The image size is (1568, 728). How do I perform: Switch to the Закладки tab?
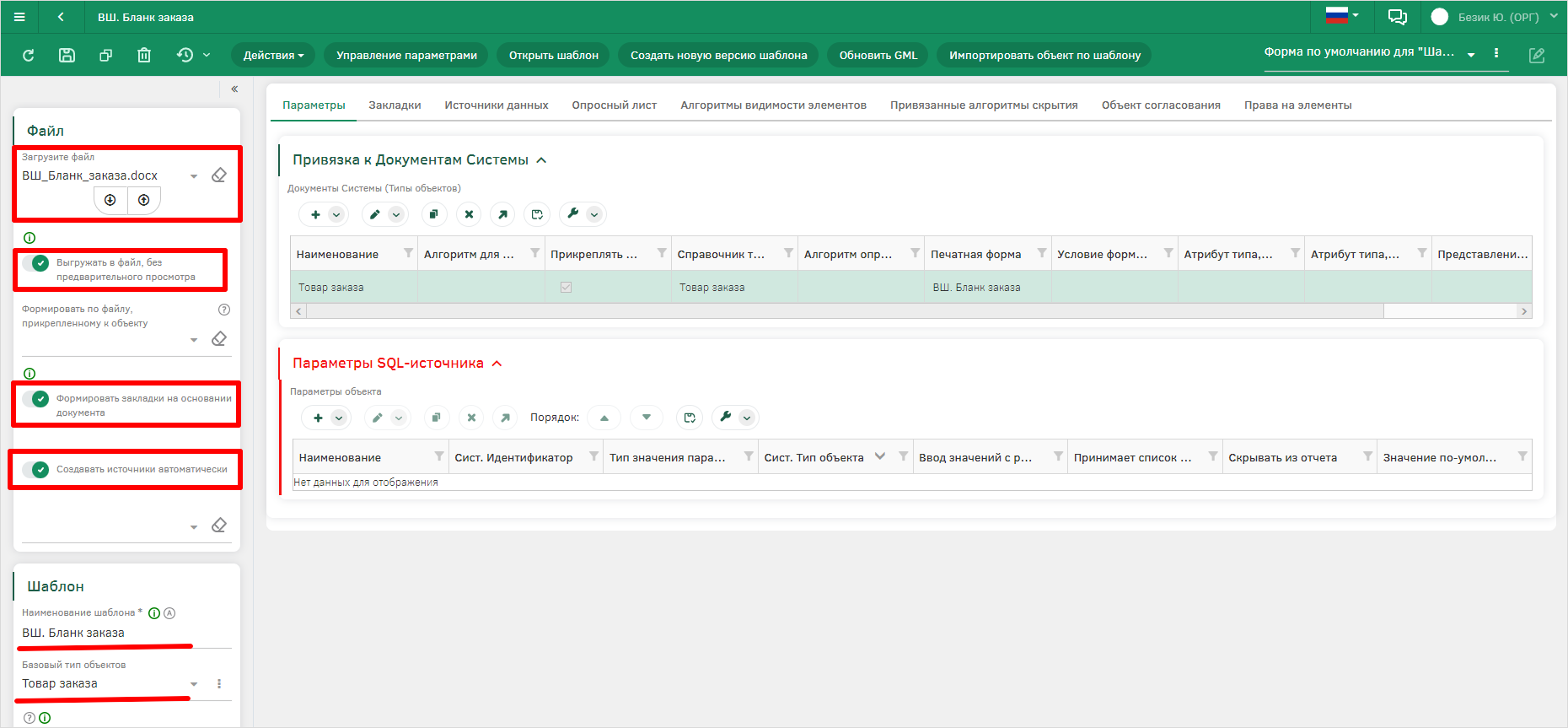(395, 105)
